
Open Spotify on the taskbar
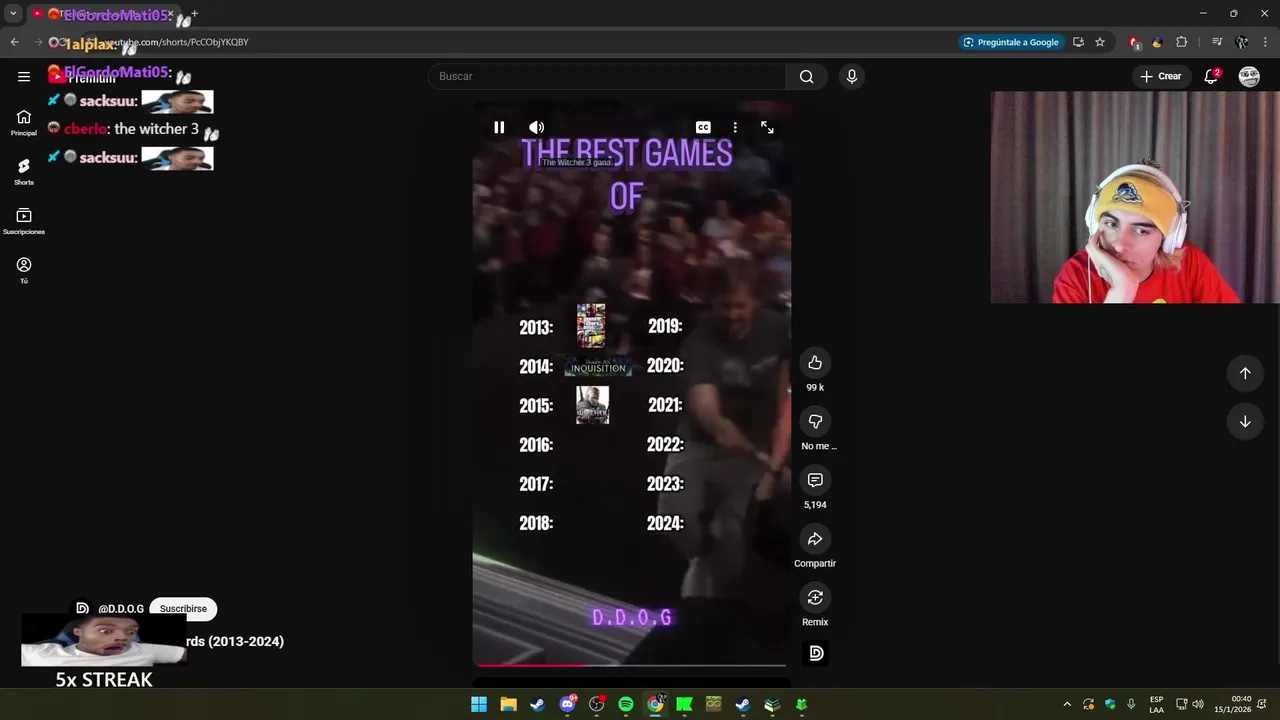626,704
